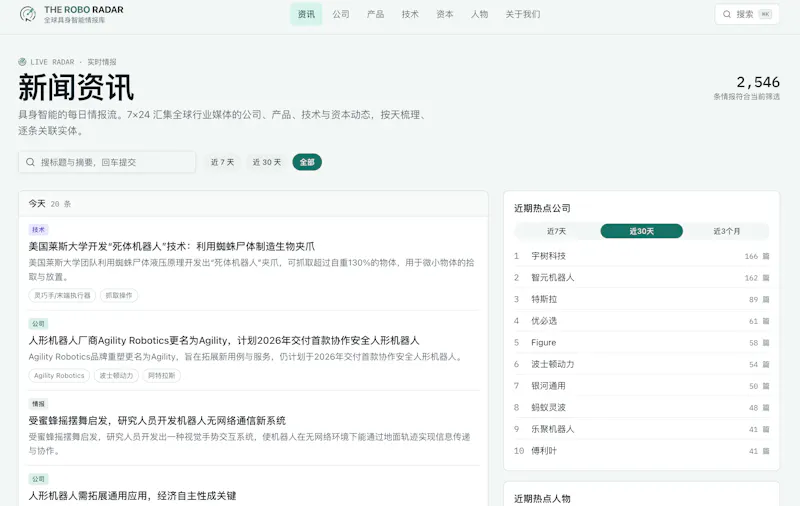Click the 波士顿动力 tag chip
The height and width of the screenshot is (506, 800).
click(116, 375)
